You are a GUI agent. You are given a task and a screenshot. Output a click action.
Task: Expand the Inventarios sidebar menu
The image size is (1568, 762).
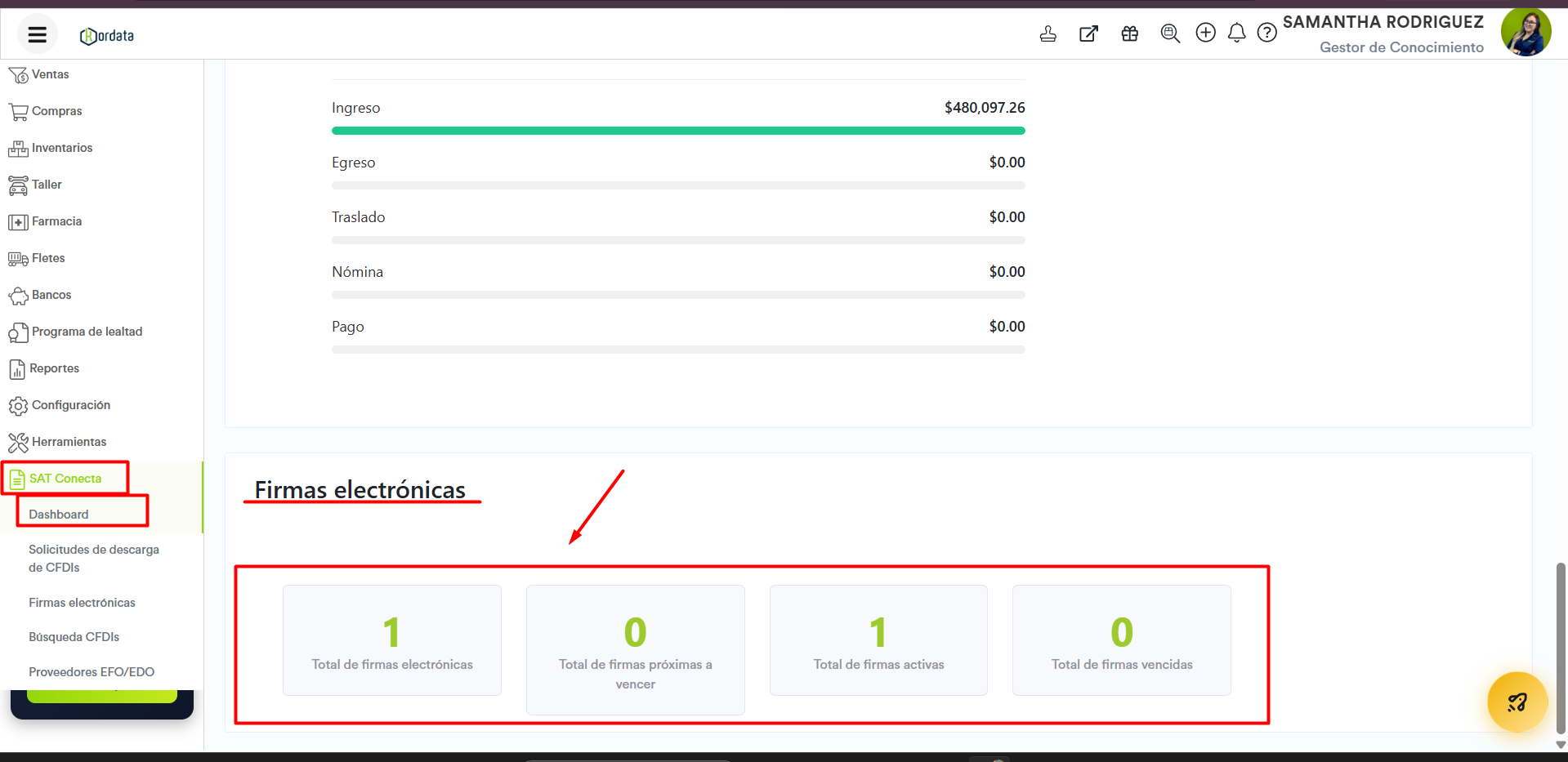[61, 148]
